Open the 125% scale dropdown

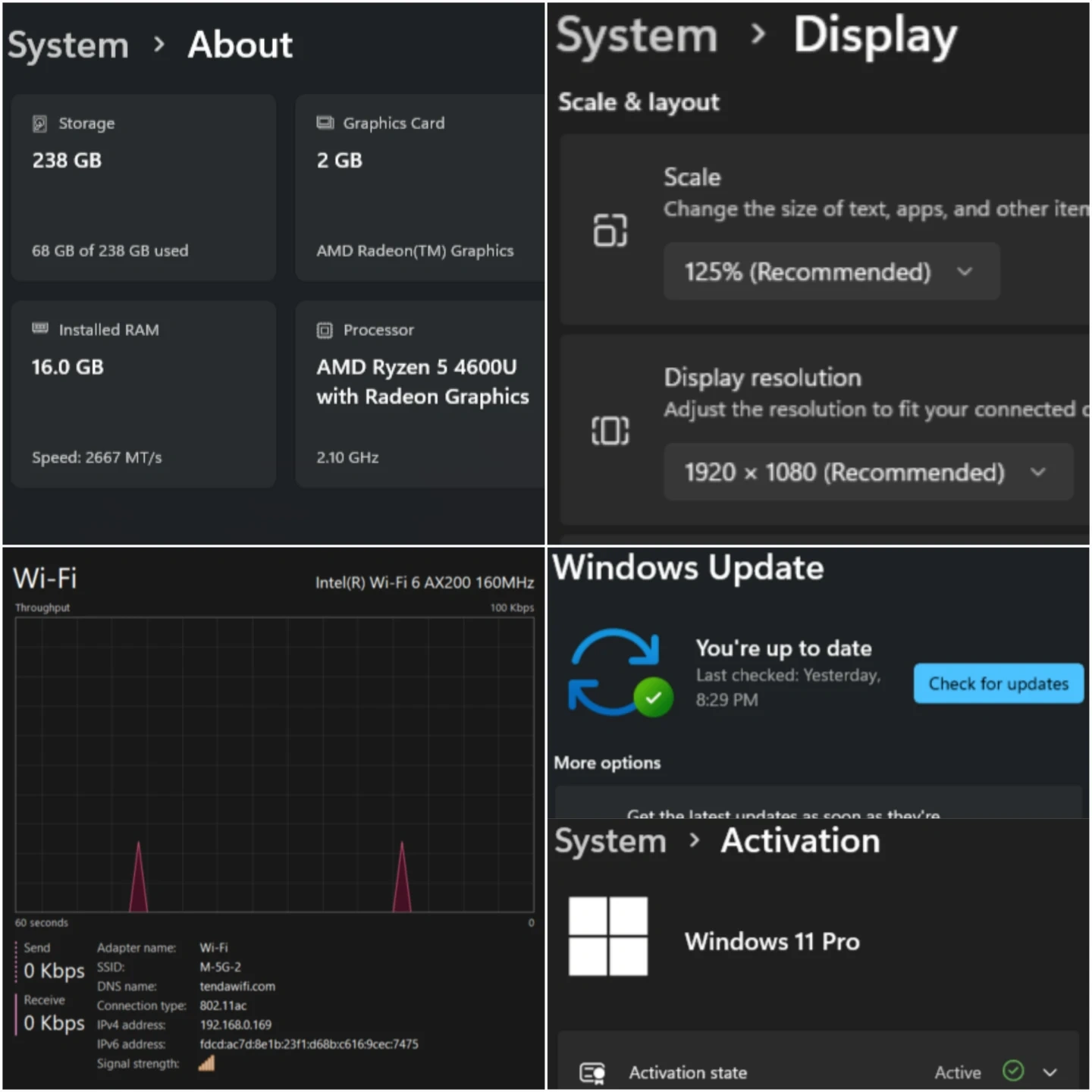click(x=831, y=271)
